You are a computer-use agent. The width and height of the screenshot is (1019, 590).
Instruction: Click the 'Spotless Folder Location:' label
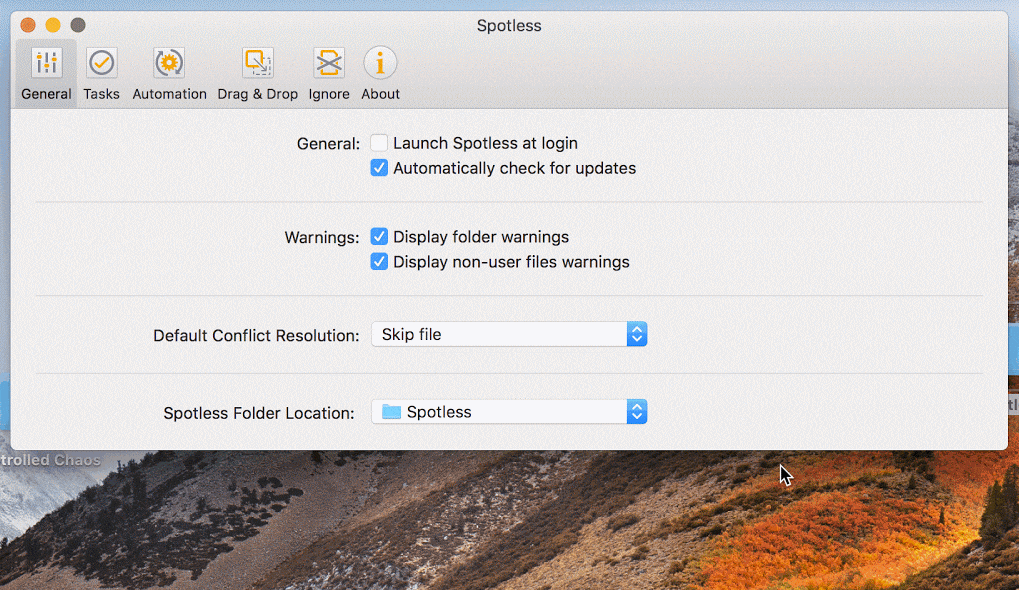259,413
